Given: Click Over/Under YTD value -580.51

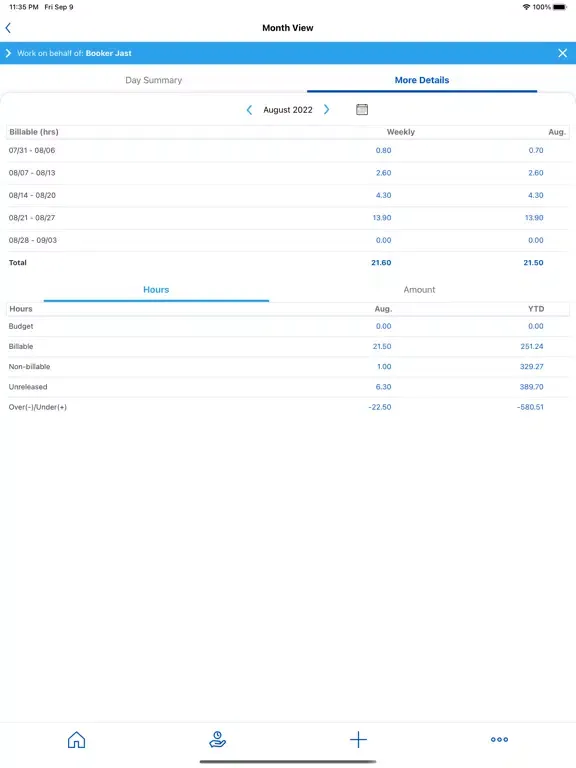Looking at the screenshot, I should pos(530,407).
